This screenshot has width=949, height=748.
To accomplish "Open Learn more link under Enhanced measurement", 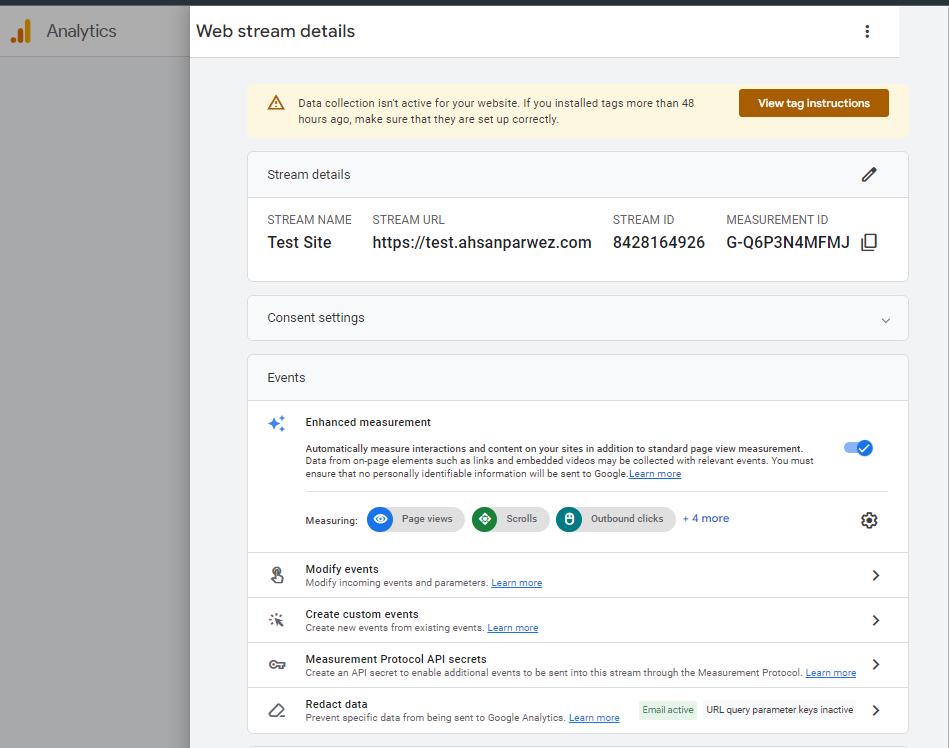I will point(655,474).
